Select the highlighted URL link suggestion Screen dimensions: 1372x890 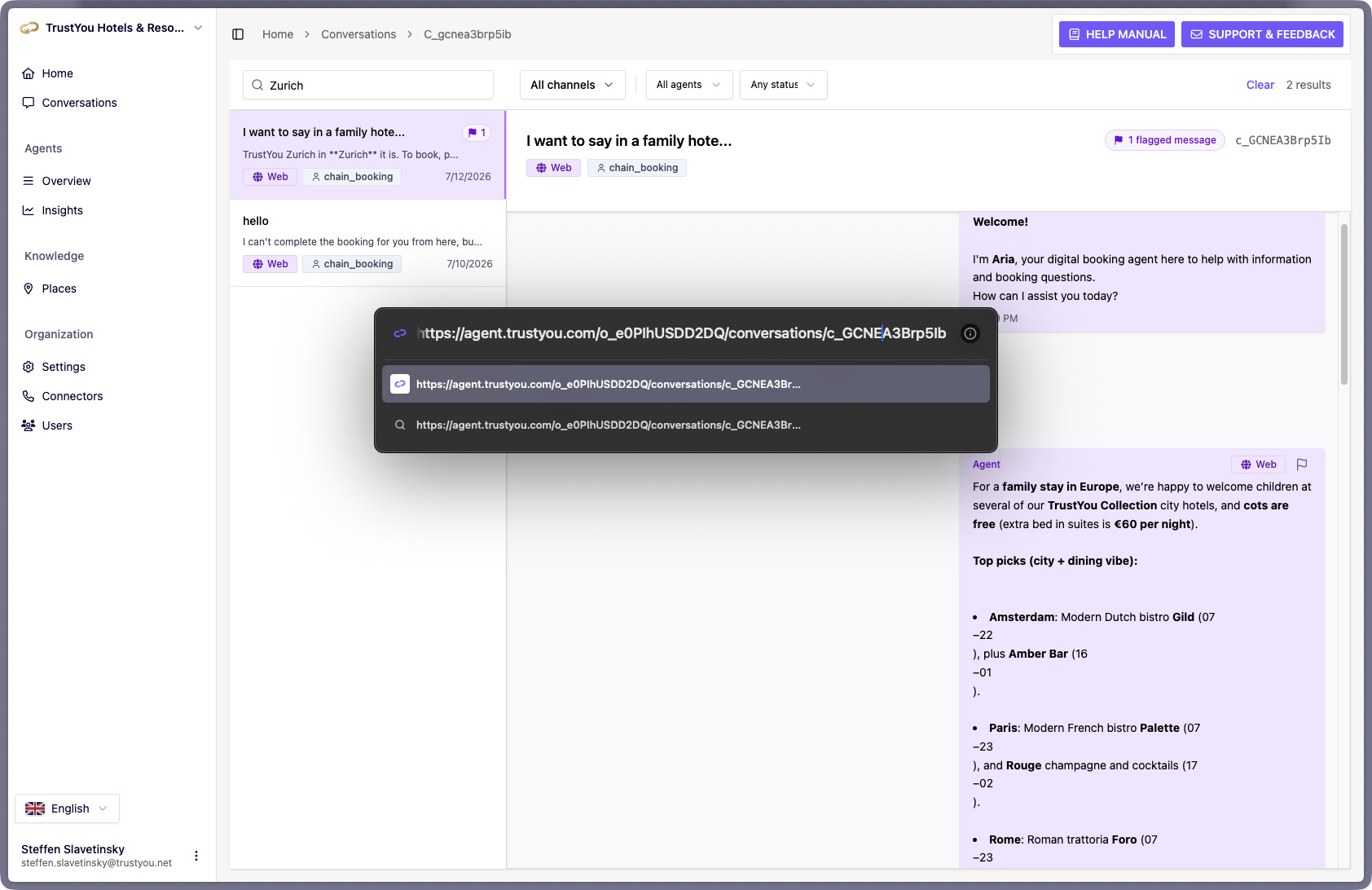click(x=686, y=384)
